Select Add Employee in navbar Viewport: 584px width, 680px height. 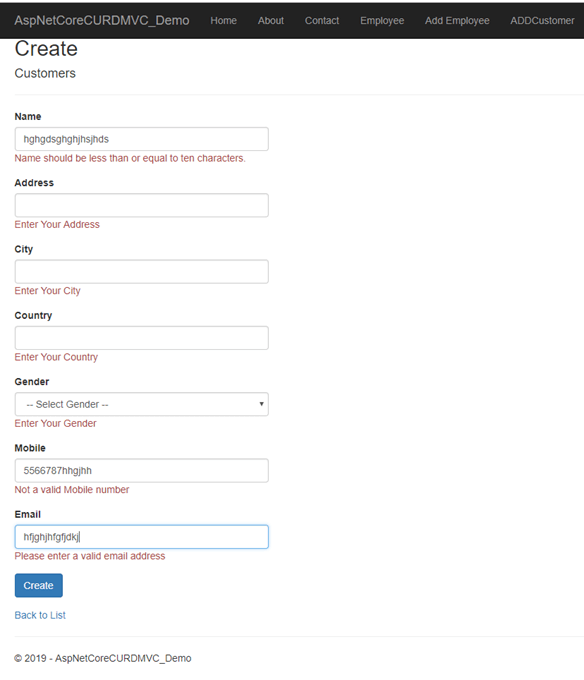coord(457,20)
